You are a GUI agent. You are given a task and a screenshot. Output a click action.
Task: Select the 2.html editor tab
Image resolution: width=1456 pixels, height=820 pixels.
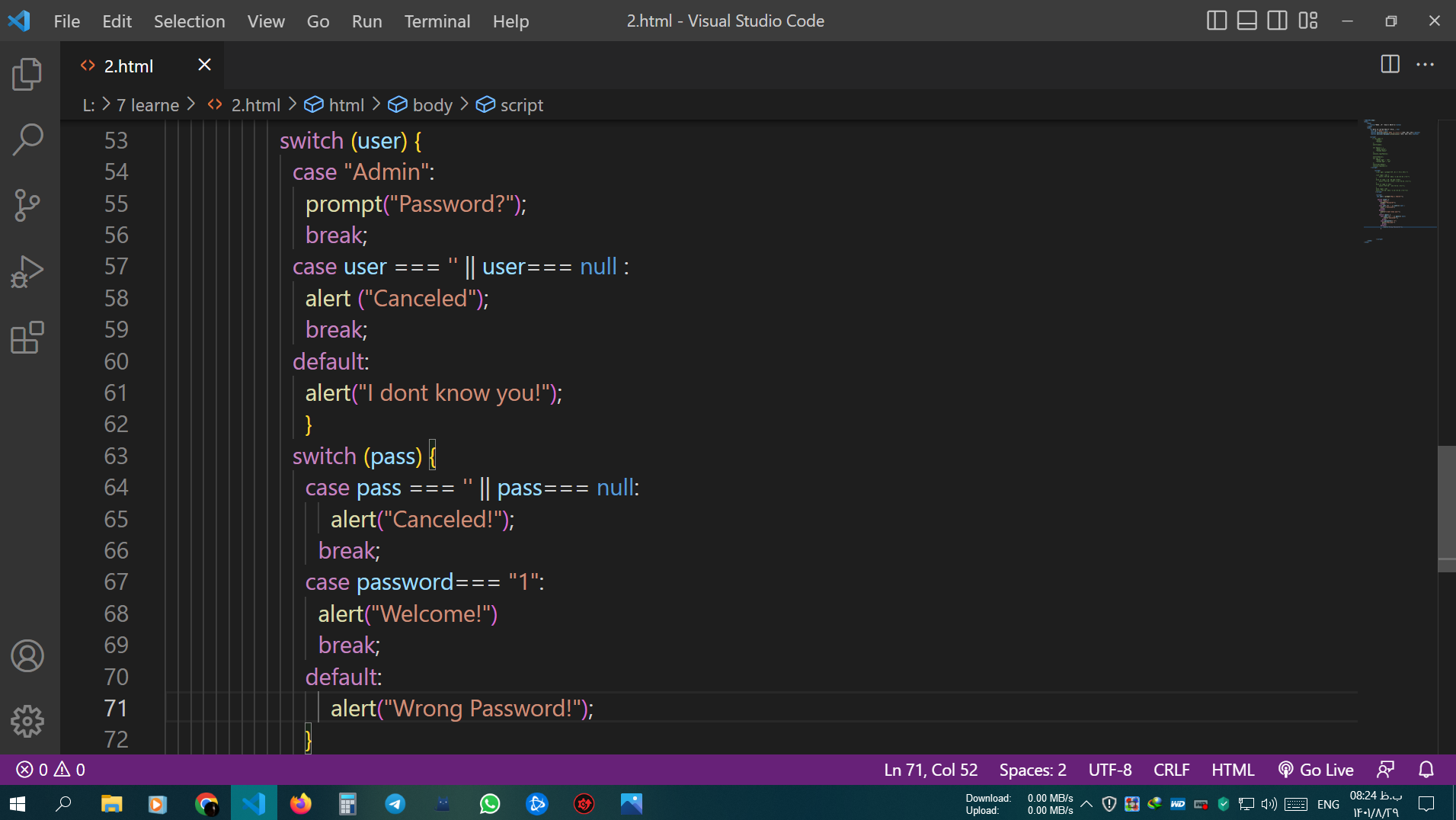(x=143, y=66)
